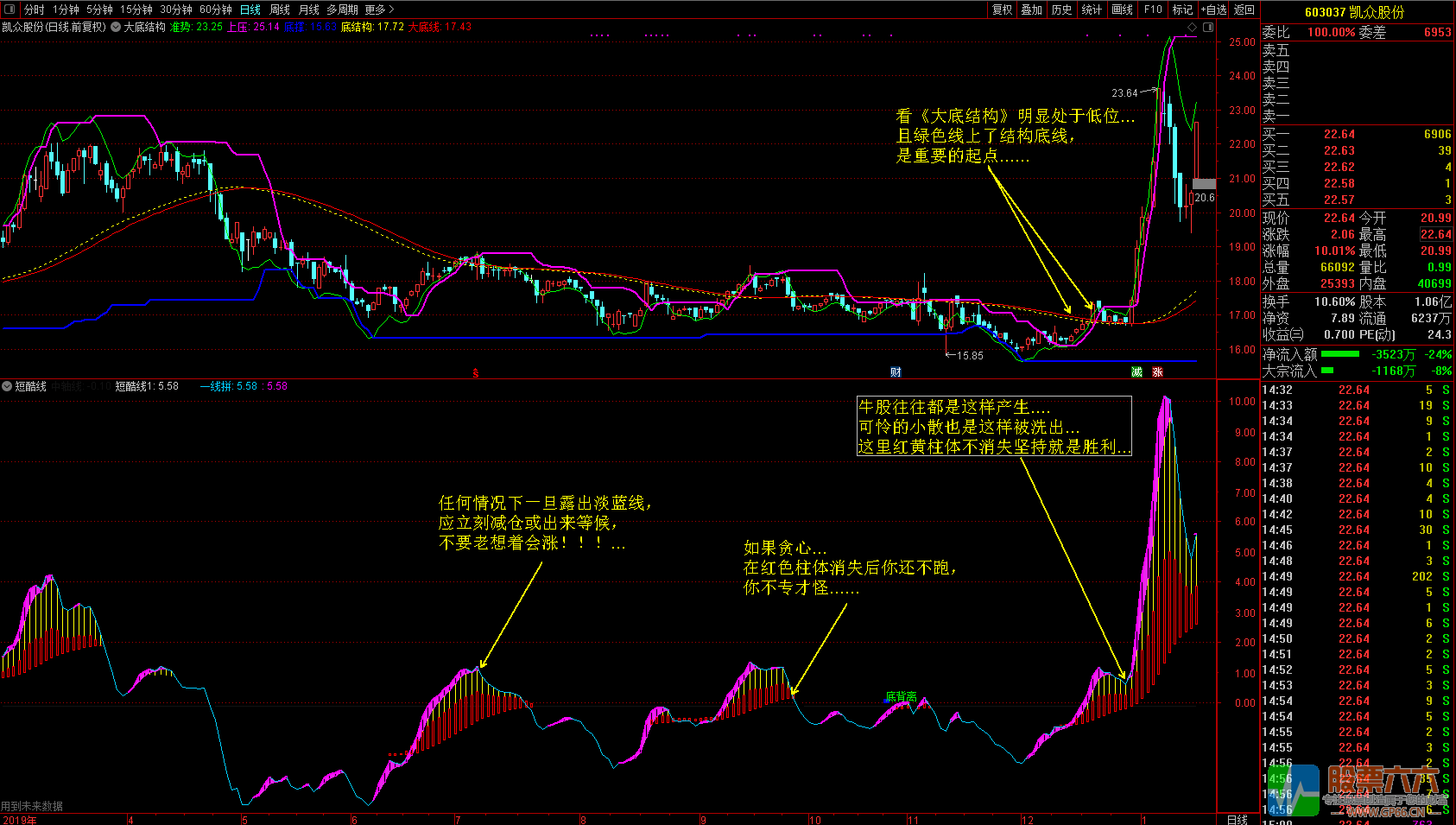1456x825 pixels.
Task: Click the panel layout icon beside diamond
Action: (1207, 28)
